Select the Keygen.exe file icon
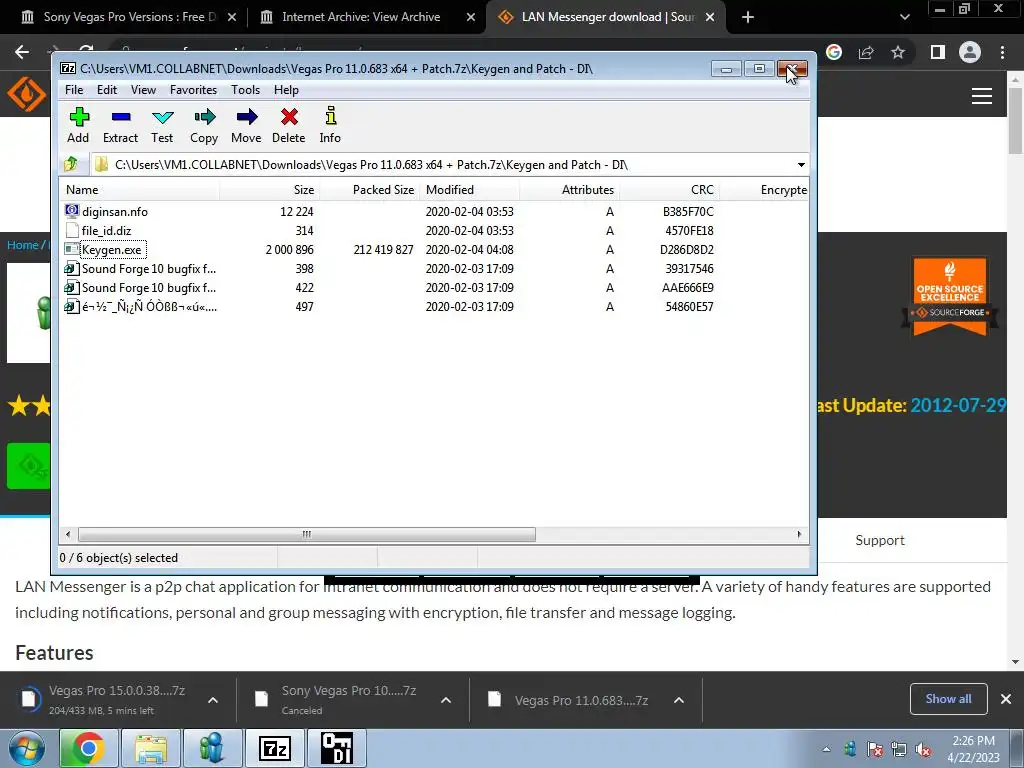The image size is (1024, 768). (x=72, y=249)
